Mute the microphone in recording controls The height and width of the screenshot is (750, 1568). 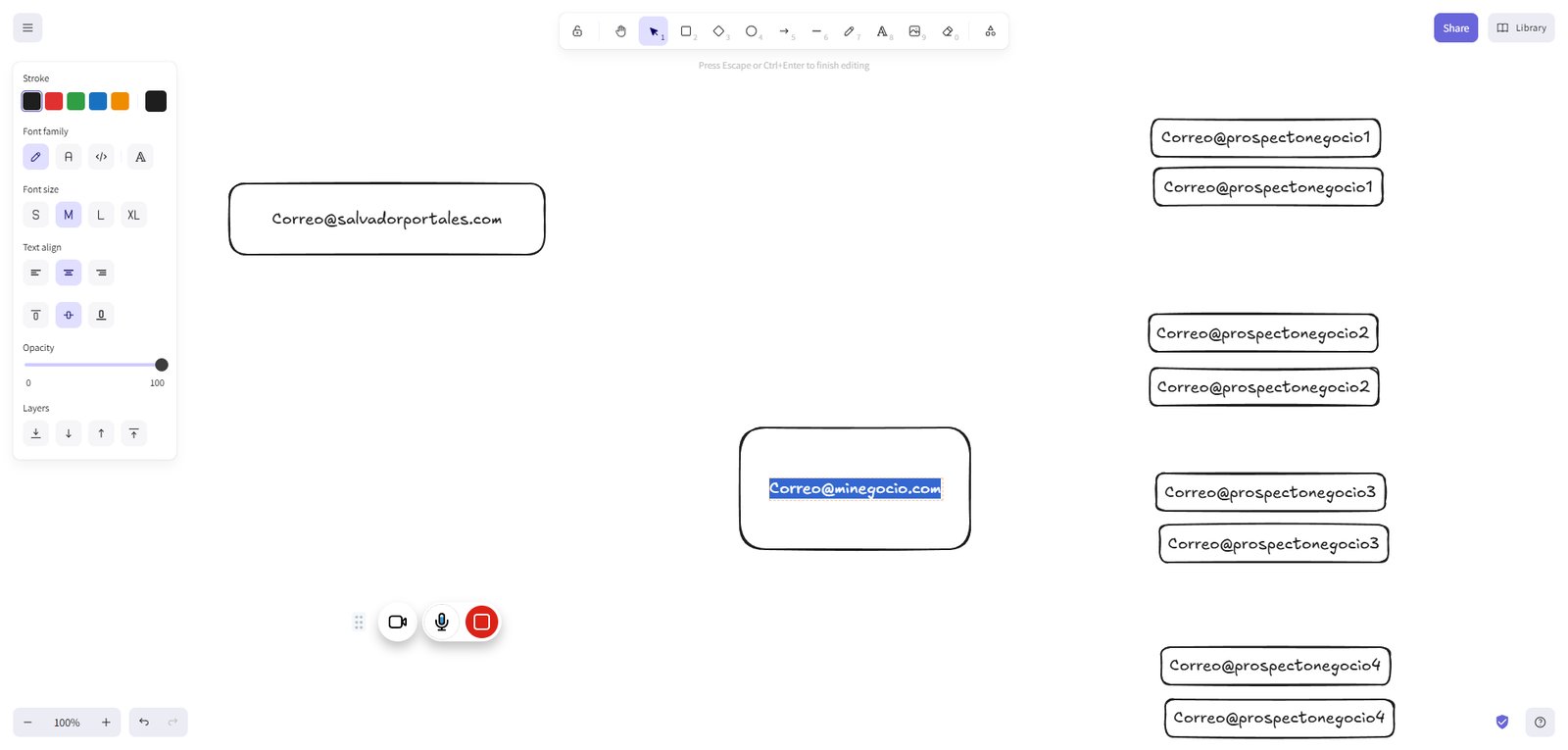click(x=442, y=622)
